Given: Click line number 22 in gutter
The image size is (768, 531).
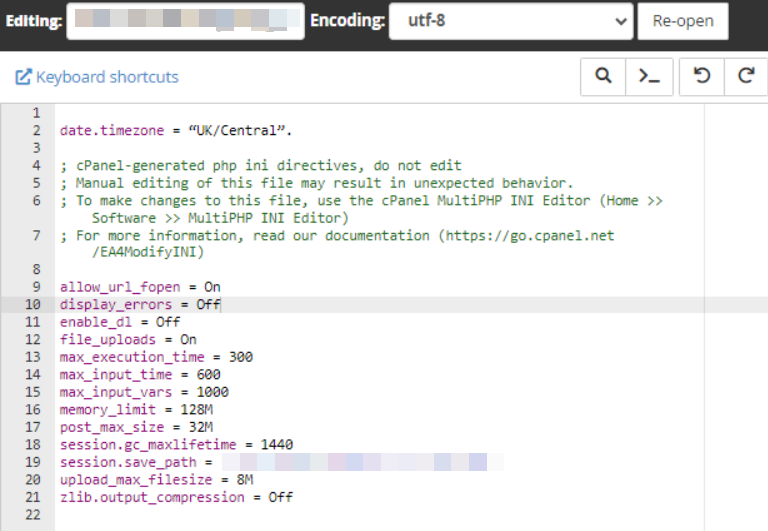Looking at the screenshot, I should coord(33,515).
